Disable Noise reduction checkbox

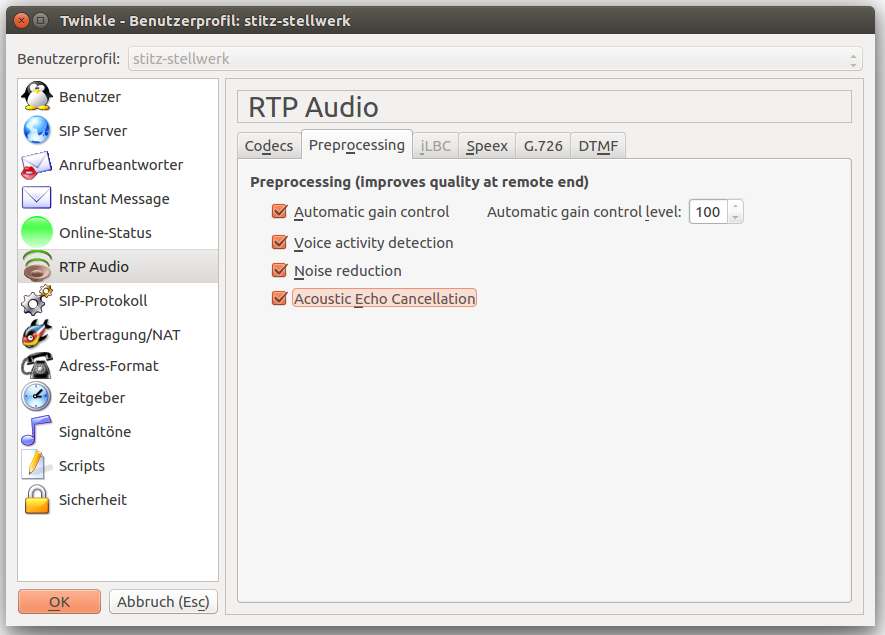tap(279, 270)
